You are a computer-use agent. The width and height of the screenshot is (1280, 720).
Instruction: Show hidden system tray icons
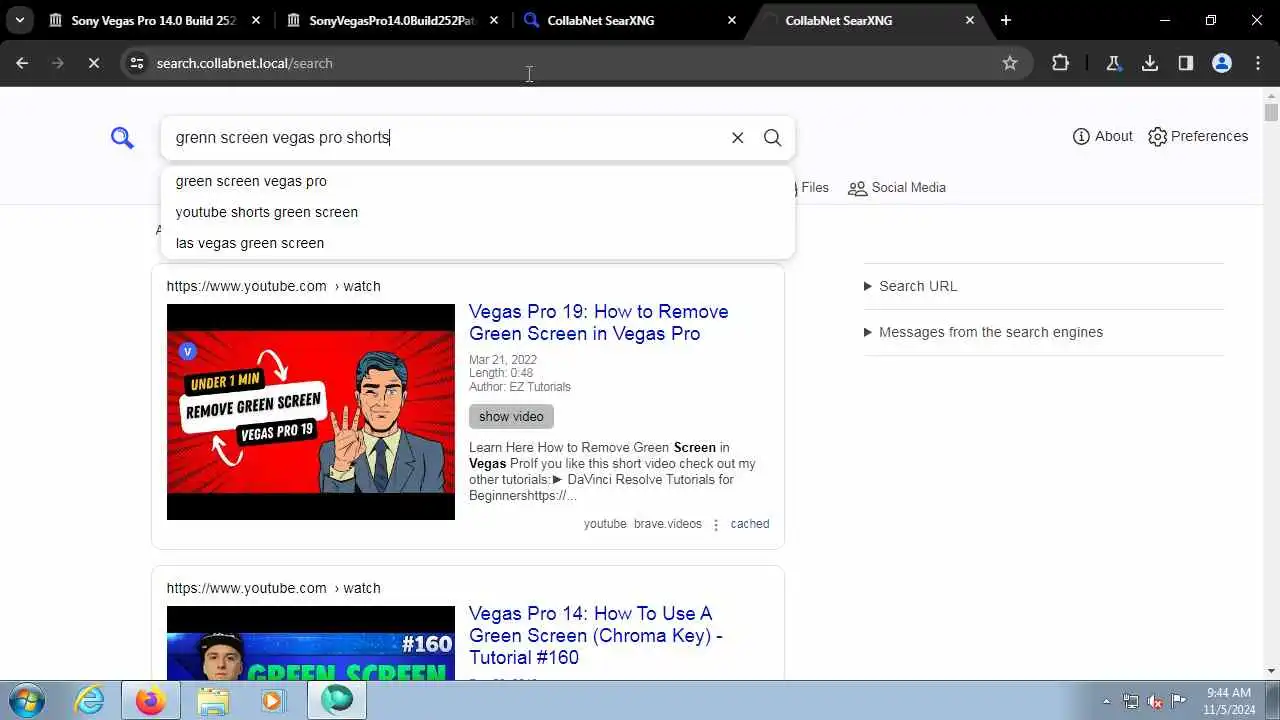coord(1106,701)
